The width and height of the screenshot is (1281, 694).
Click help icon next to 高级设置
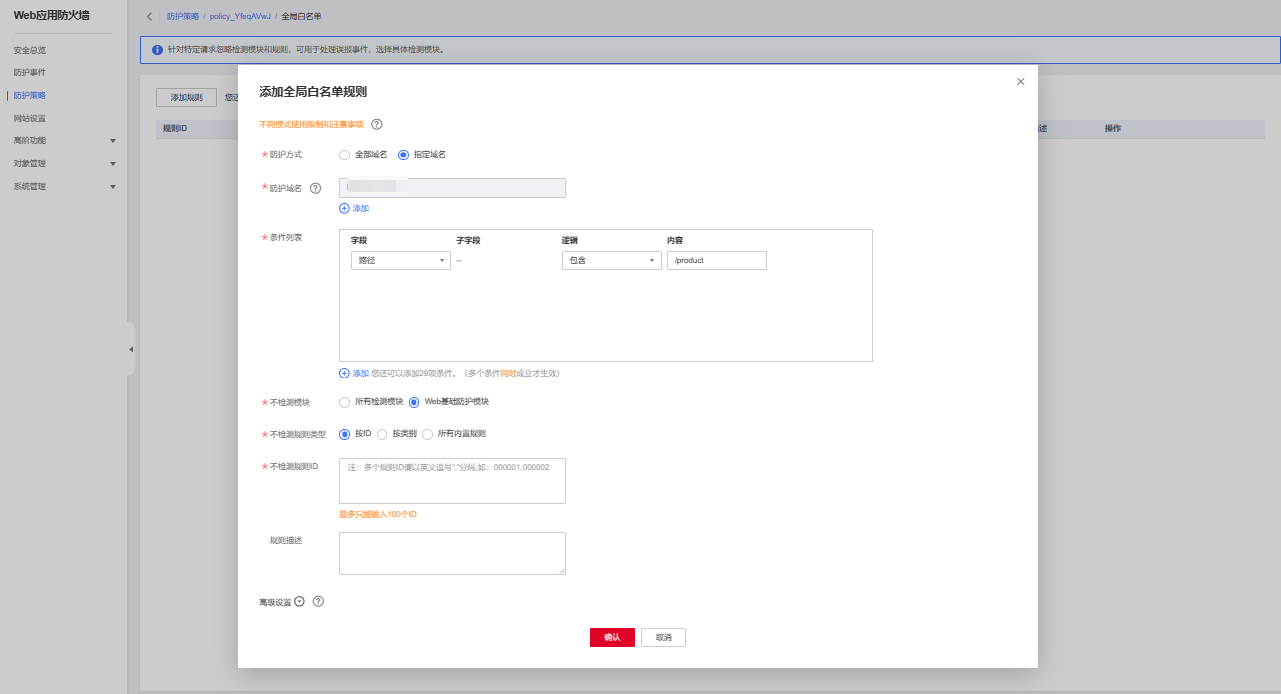[318, 602]
